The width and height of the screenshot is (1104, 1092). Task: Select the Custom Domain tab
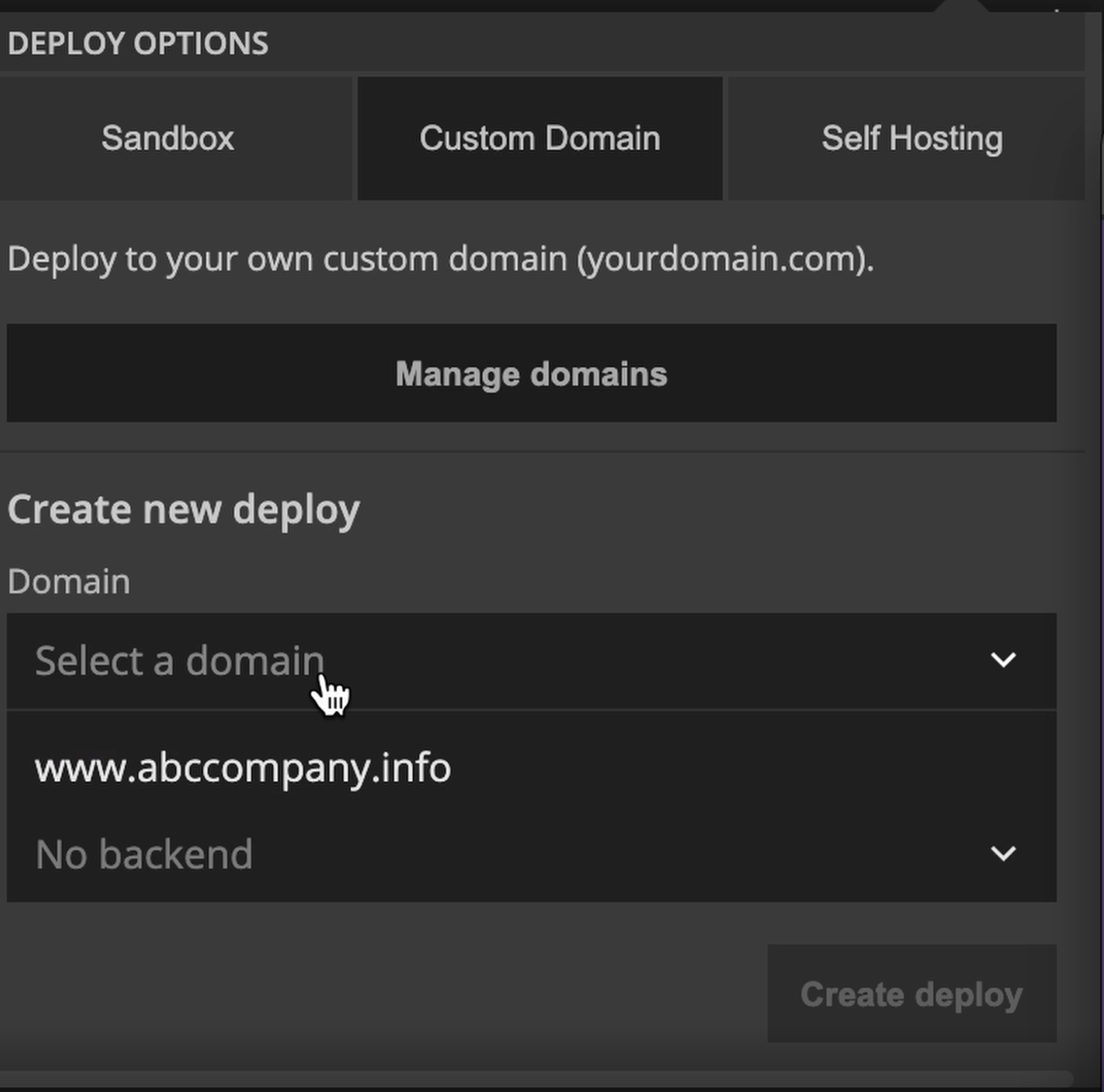pyautogui.click(x=540, y=138)
